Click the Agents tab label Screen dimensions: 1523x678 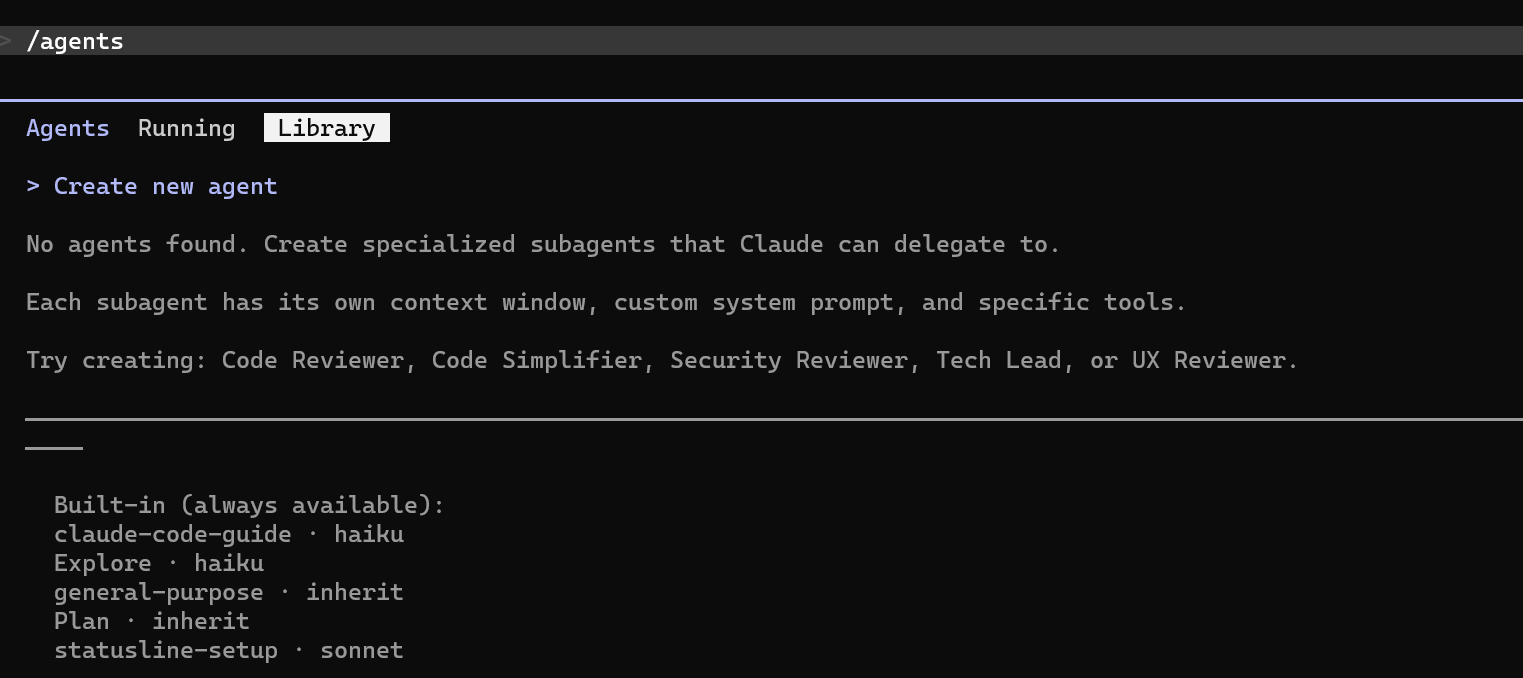click(x=68, y=128)
